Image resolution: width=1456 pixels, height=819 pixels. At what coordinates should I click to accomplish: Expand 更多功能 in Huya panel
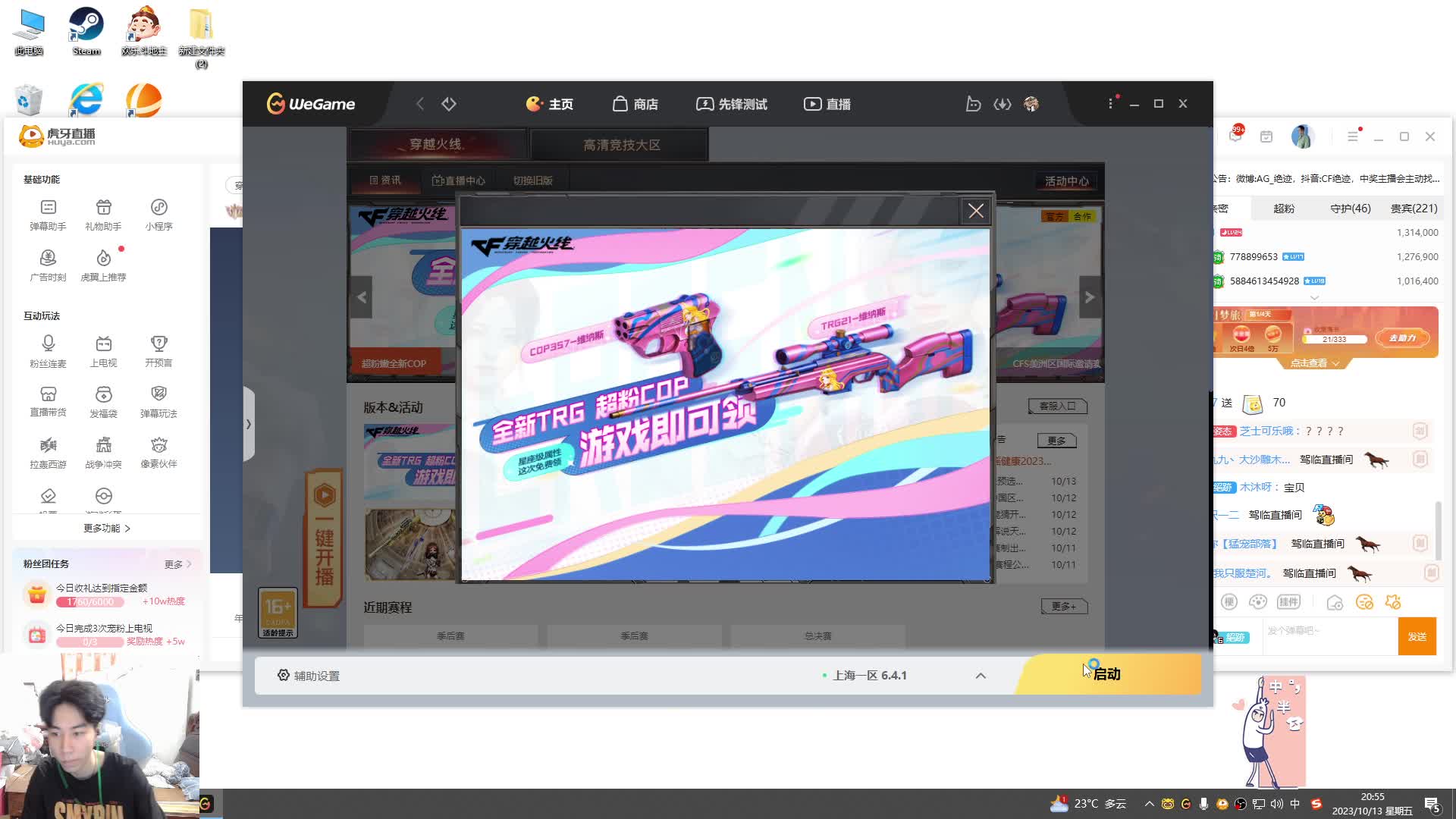pyautogui.click(x=107, y=529)
